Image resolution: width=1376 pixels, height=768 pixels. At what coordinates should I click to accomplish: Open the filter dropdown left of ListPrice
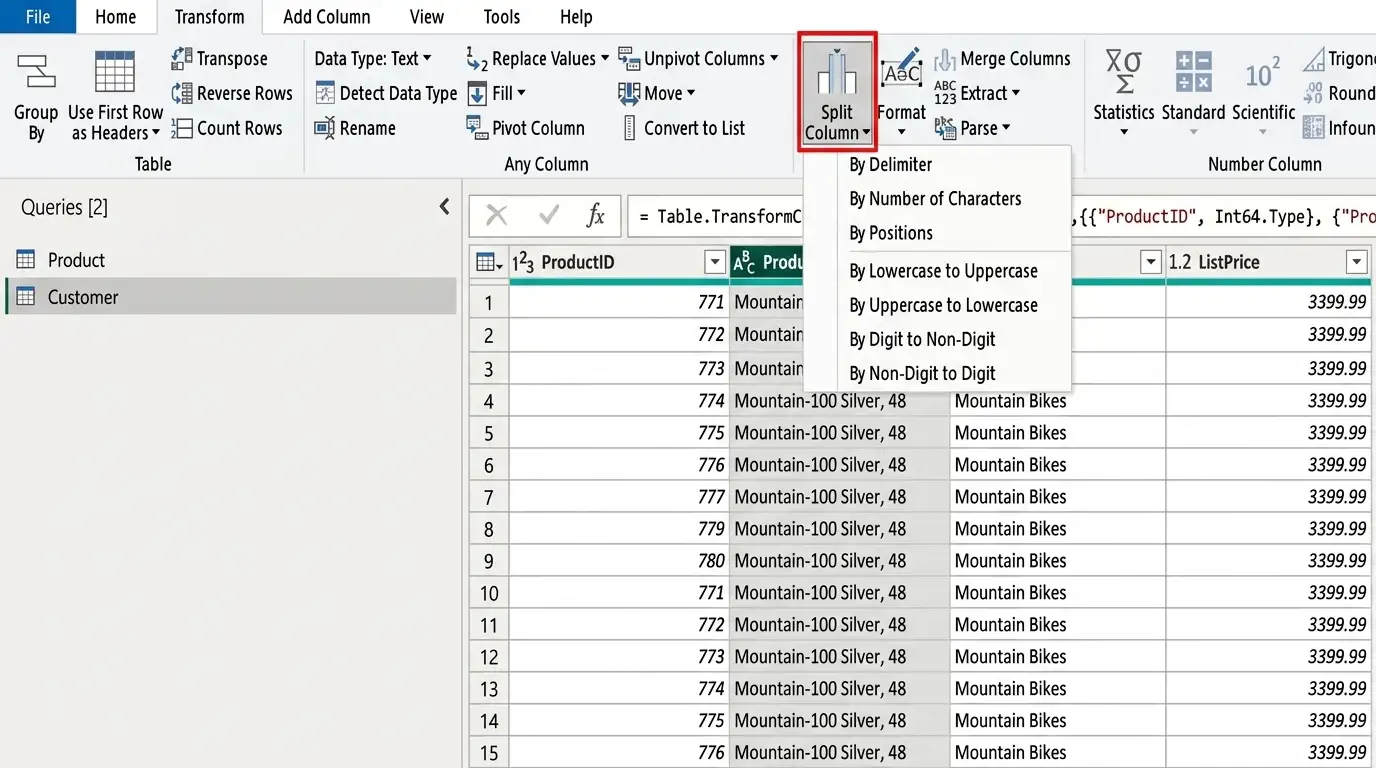[x=1150, y=262]
